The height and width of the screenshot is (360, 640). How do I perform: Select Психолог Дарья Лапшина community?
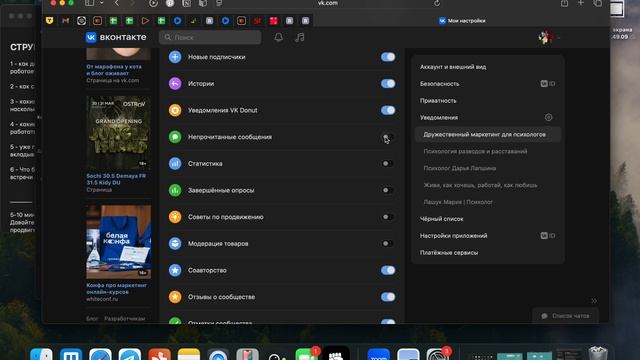(x=460, y=168)
